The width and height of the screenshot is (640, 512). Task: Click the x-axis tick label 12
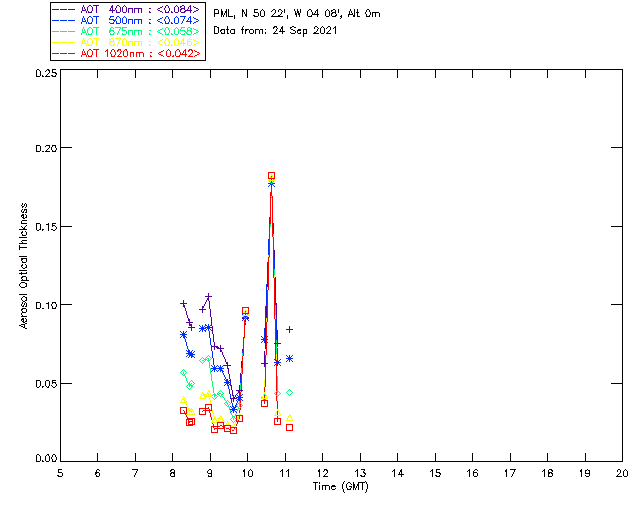322,473
